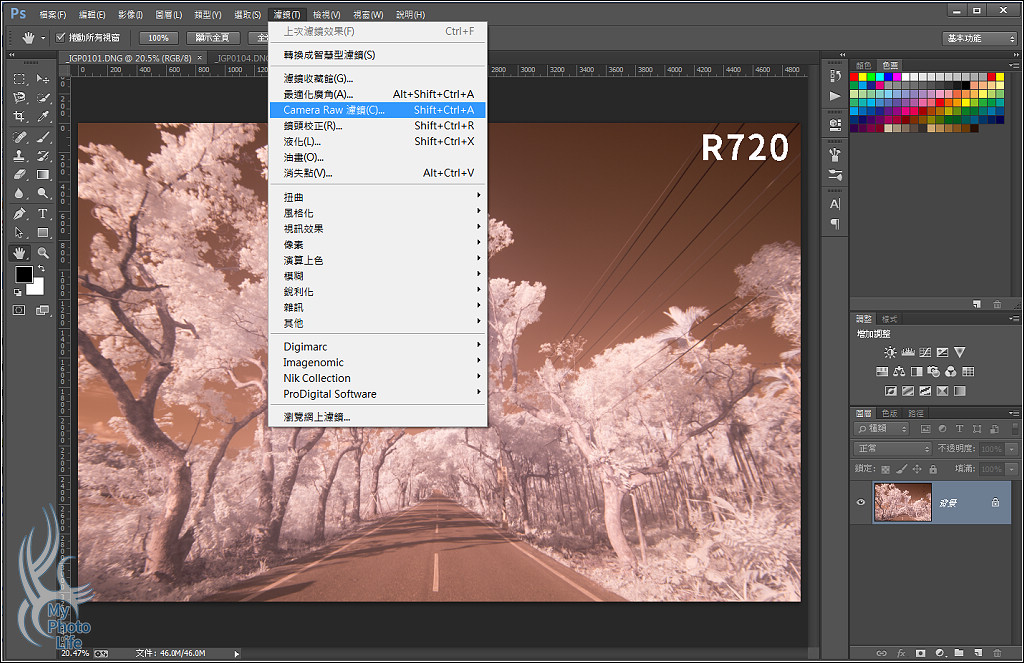
Task: Open the 基本功能 workspace dropdown
Action: [x=979, y=38]
